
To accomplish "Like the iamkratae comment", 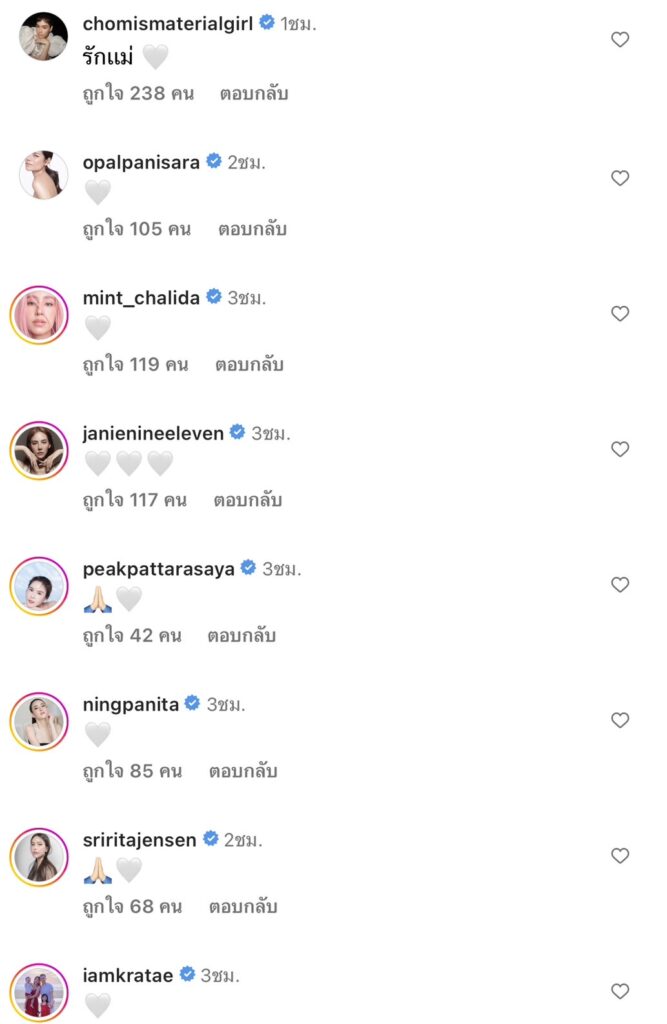I will pyautogui.click(x=620, y=991).
